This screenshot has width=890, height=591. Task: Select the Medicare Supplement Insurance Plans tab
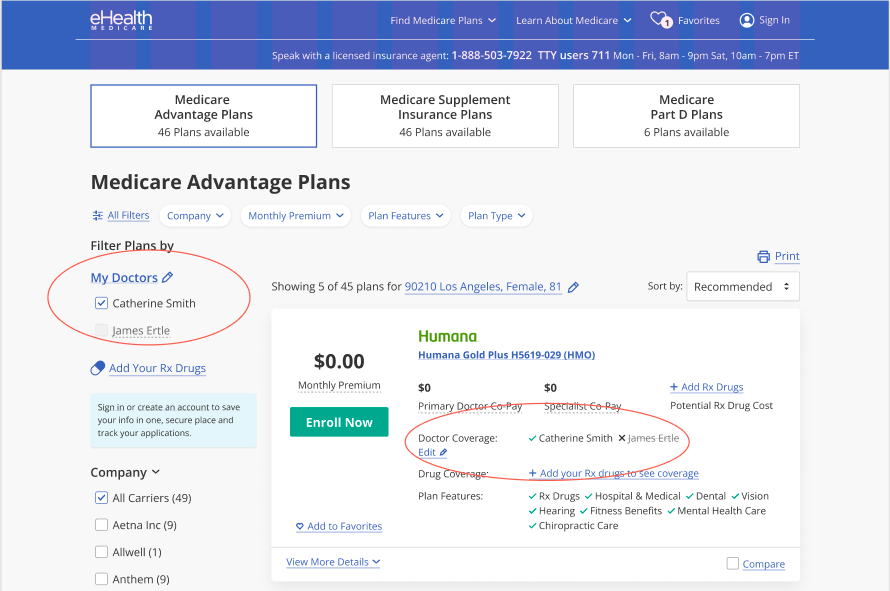445,116
